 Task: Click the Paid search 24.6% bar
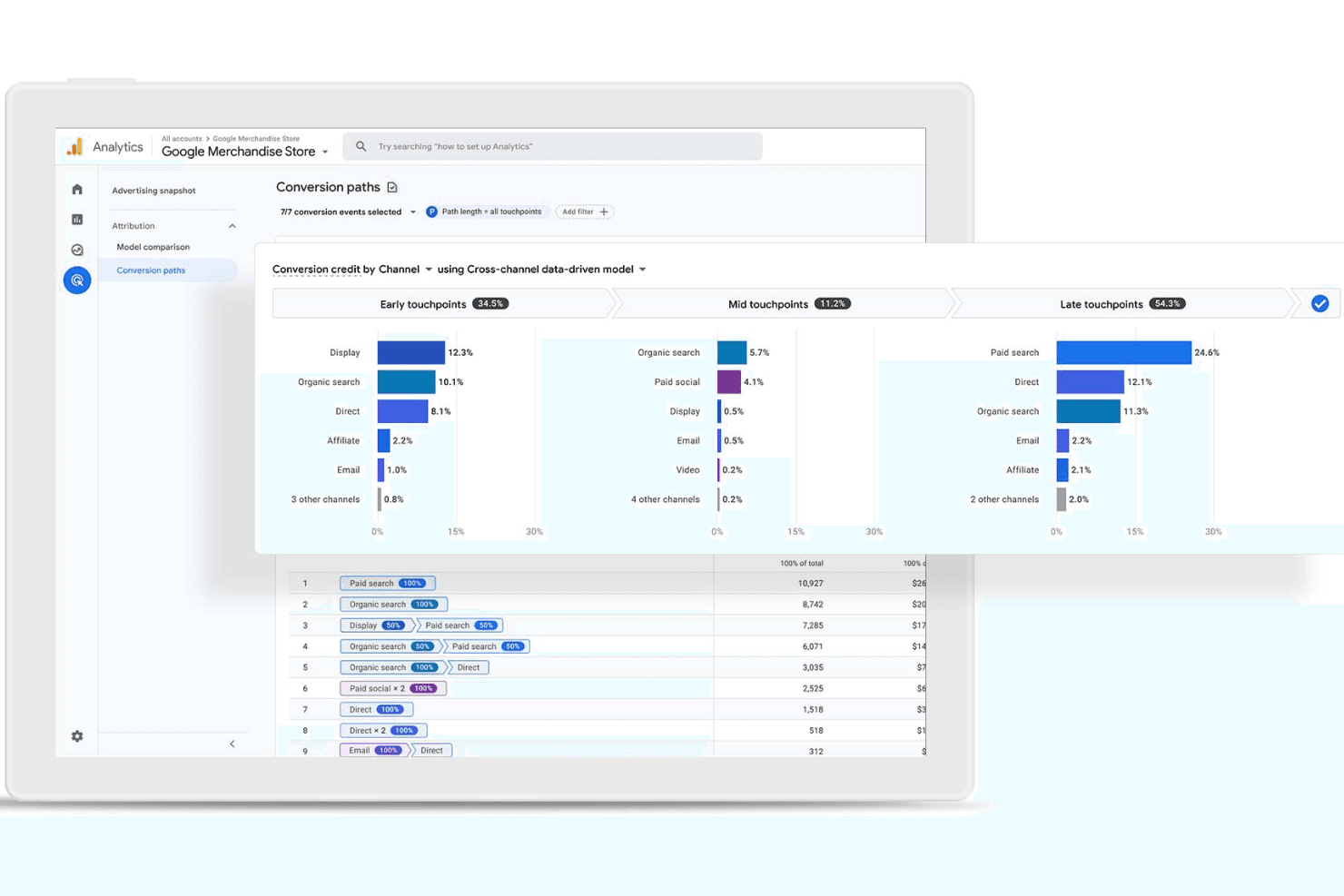pyautogui.click(x=1123, y=352)
